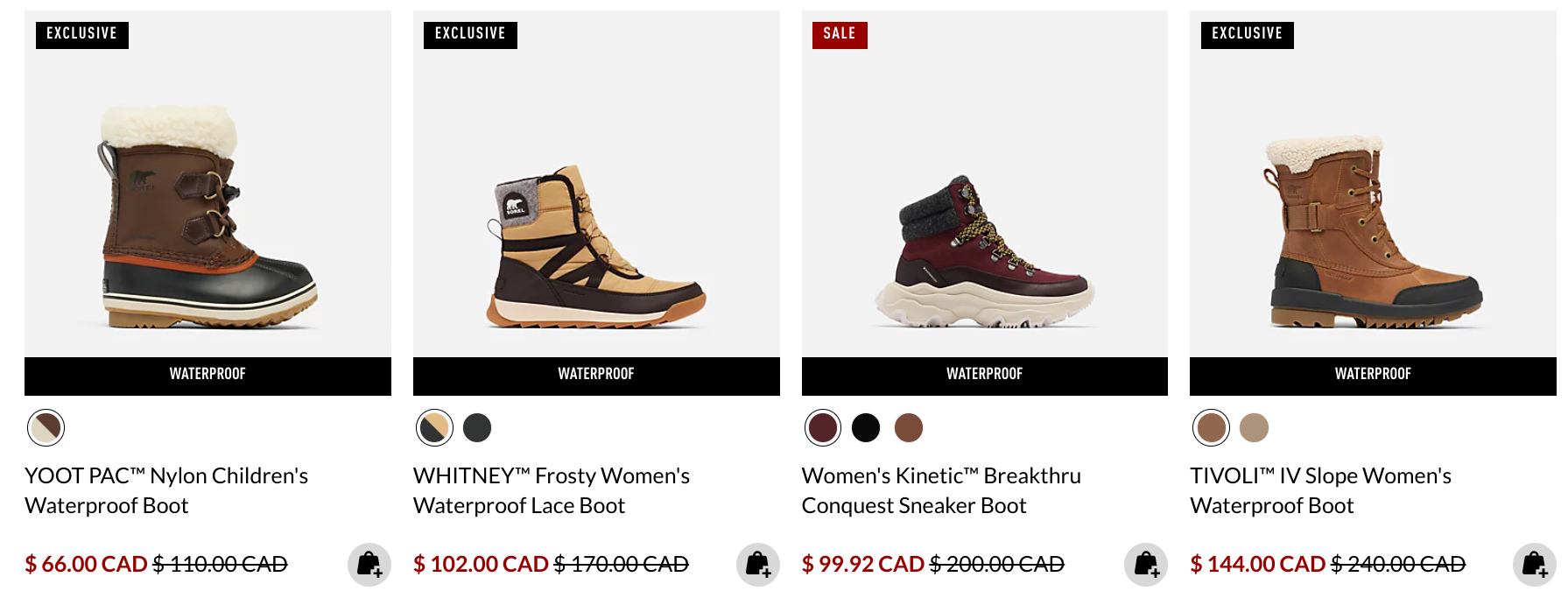
Task: Pick brown Kinetic Breakthru color swatch
Action: (x=909, y=428)
